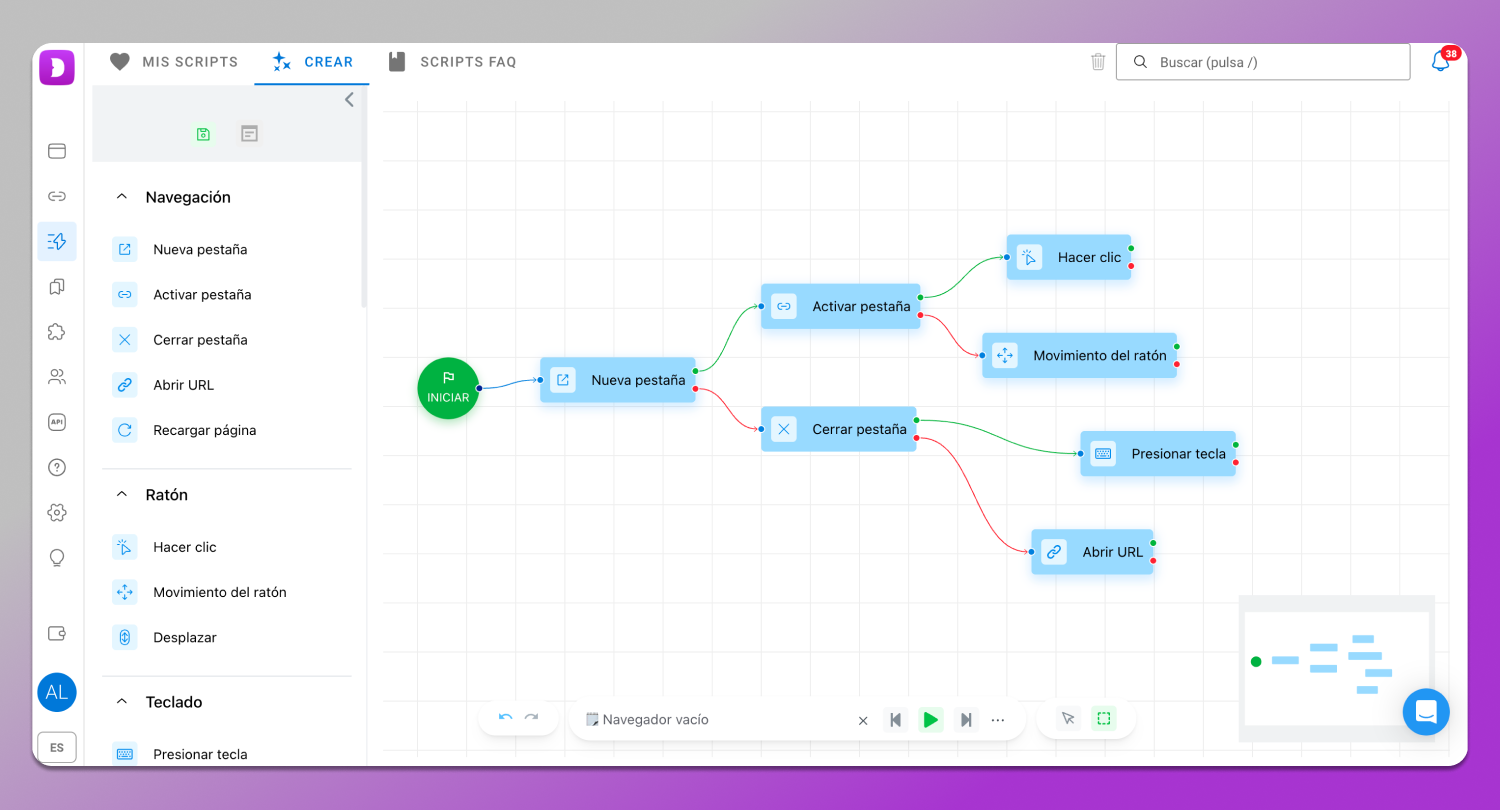Screen dimensions: 1500x810
Task: Switch language with the ES button
Action: coord(57,747)
